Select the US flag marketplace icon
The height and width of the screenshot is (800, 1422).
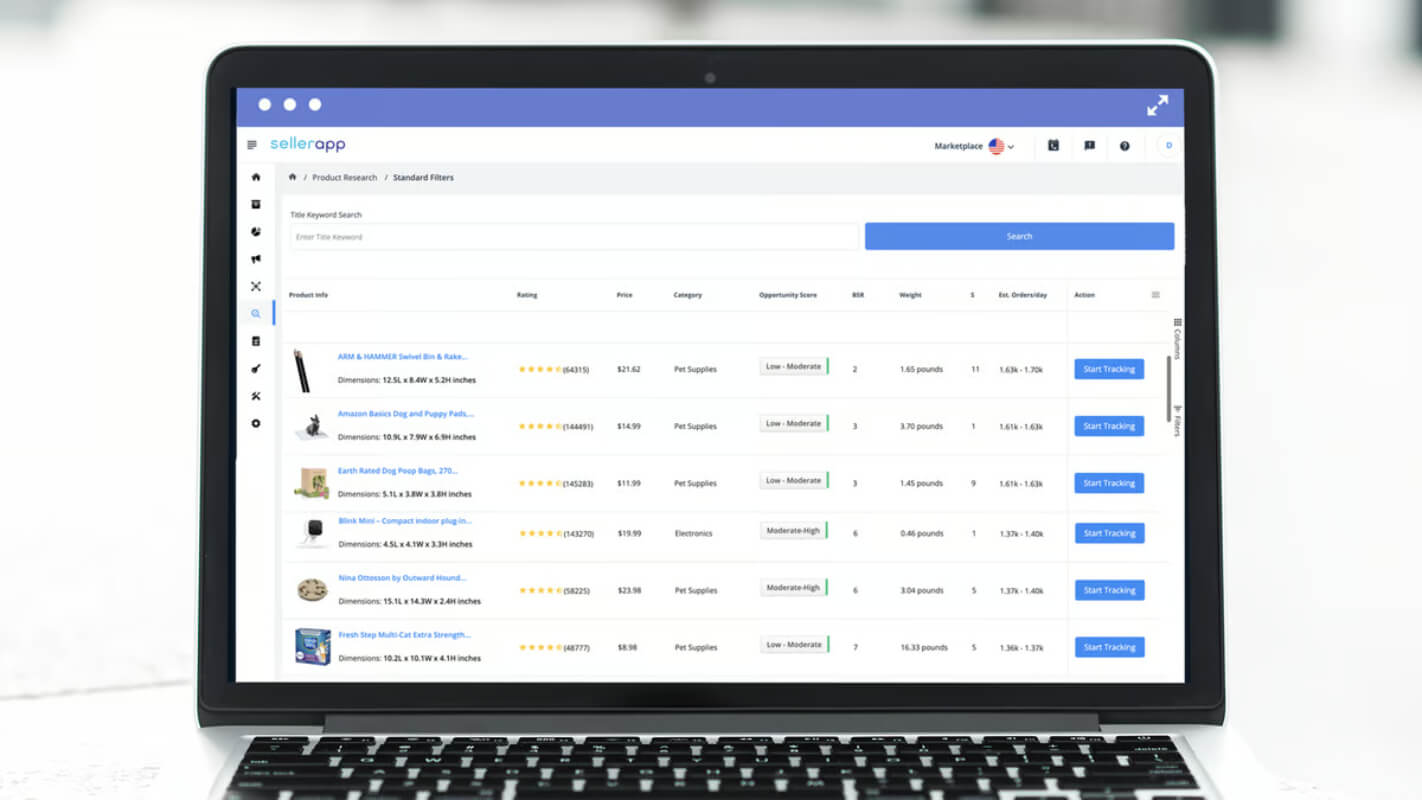996,146
